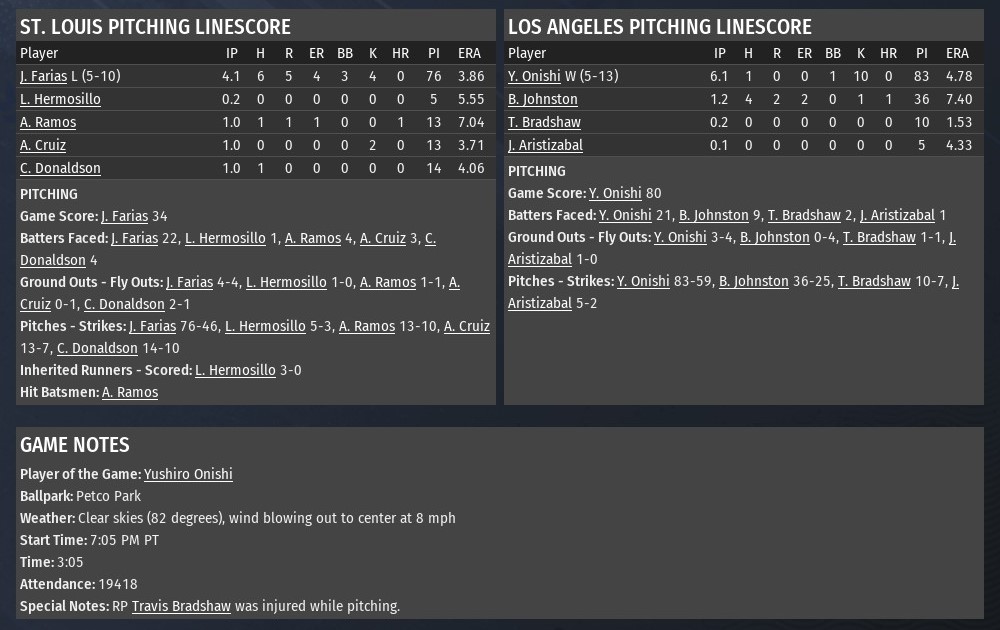The image size is (1000, 630).
Task: Click Y. Onishi beside Game Score 80
Action: click(x=615, y=193)
